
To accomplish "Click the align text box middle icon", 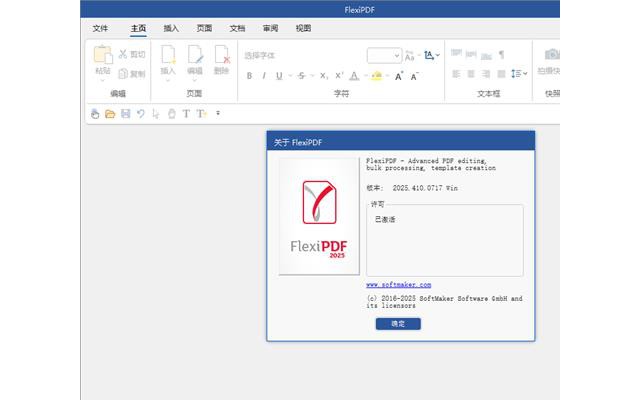I will tap(471, 54).
